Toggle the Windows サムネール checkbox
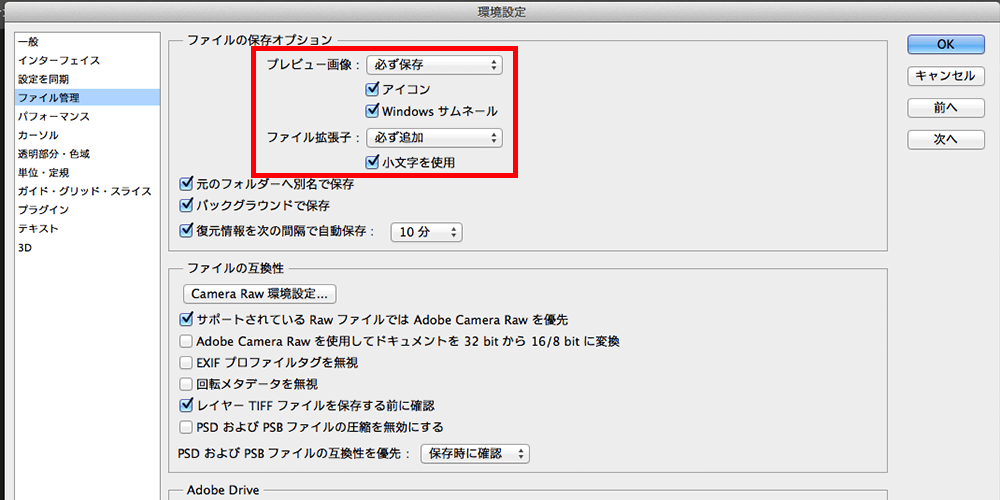This screenshot has height=500, width=1000. [x=372, y=111]
